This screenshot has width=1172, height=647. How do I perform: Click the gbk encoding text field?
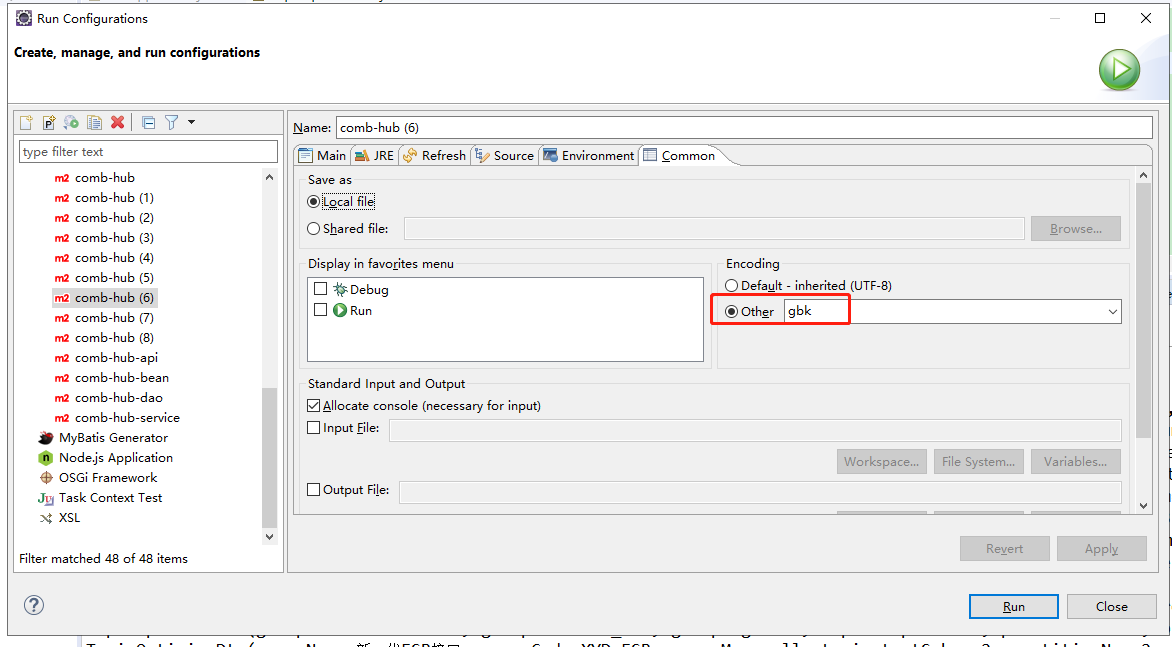point(945,312)
